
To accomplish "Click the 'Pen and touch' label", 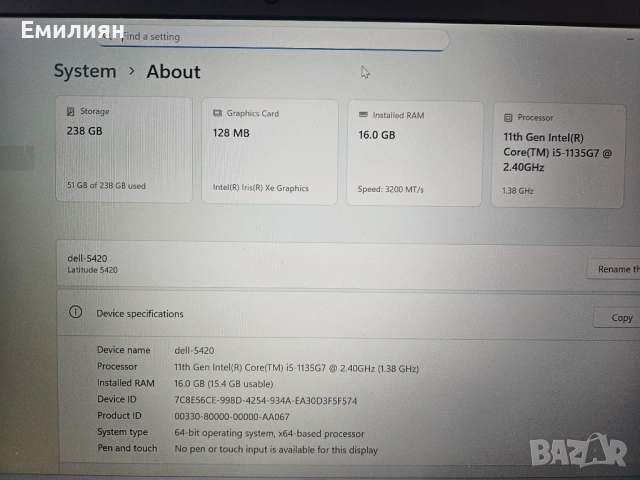I will pos(127,448).
